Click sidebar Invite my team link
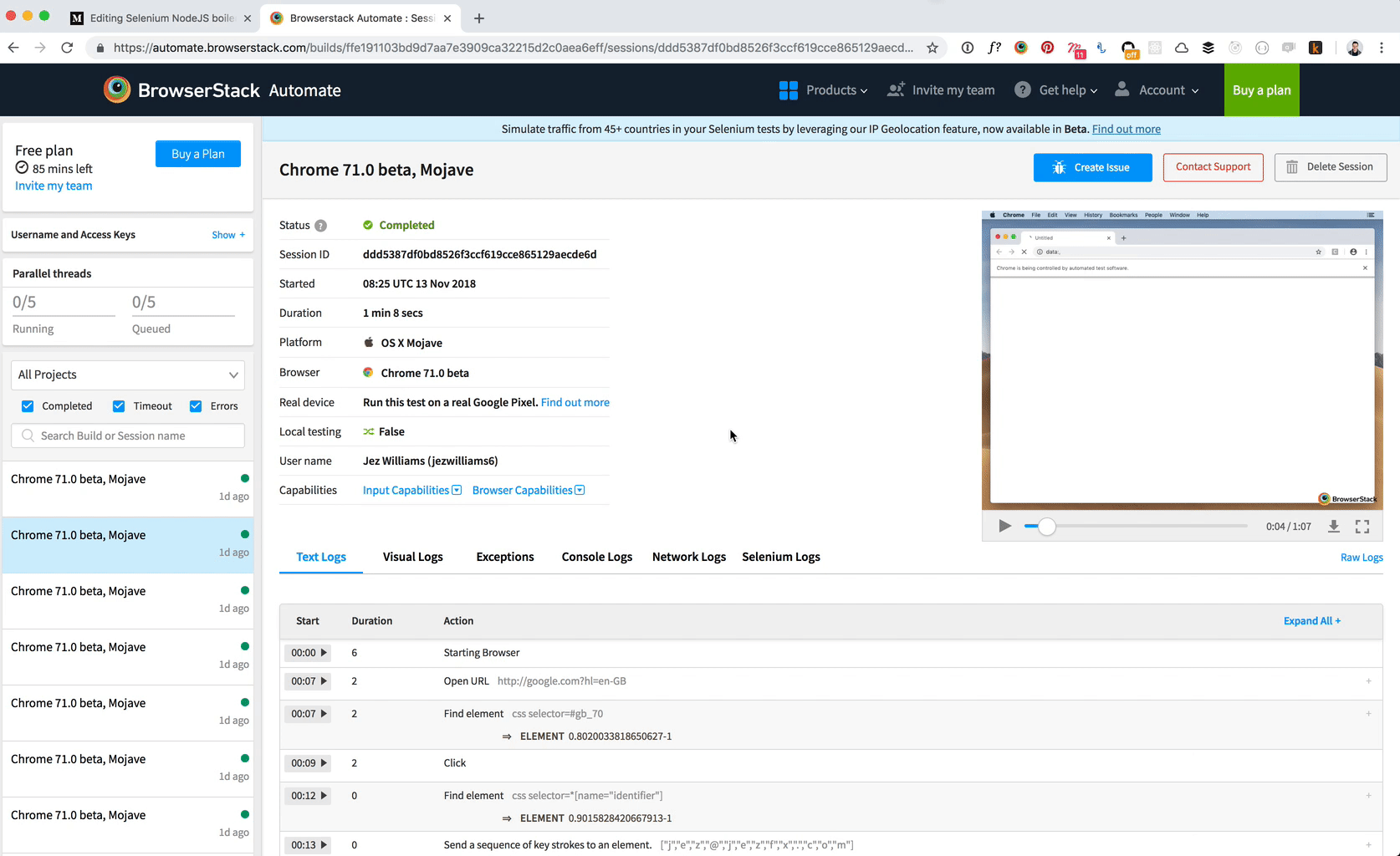This screenshot has width=1400, height=856. tap(54, 186)
